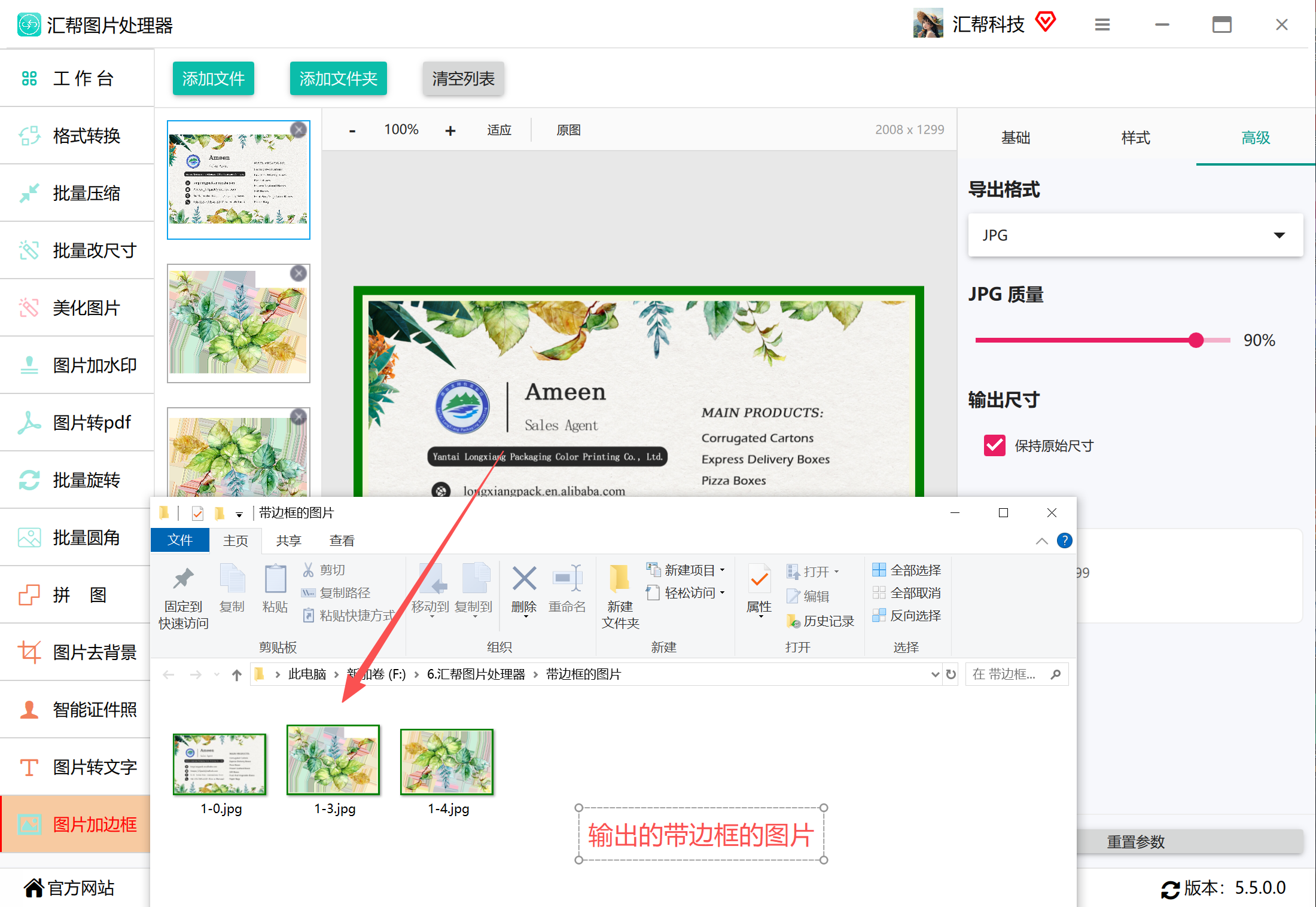Click the red VIP diamond icon

click(x=1046, y=22)
